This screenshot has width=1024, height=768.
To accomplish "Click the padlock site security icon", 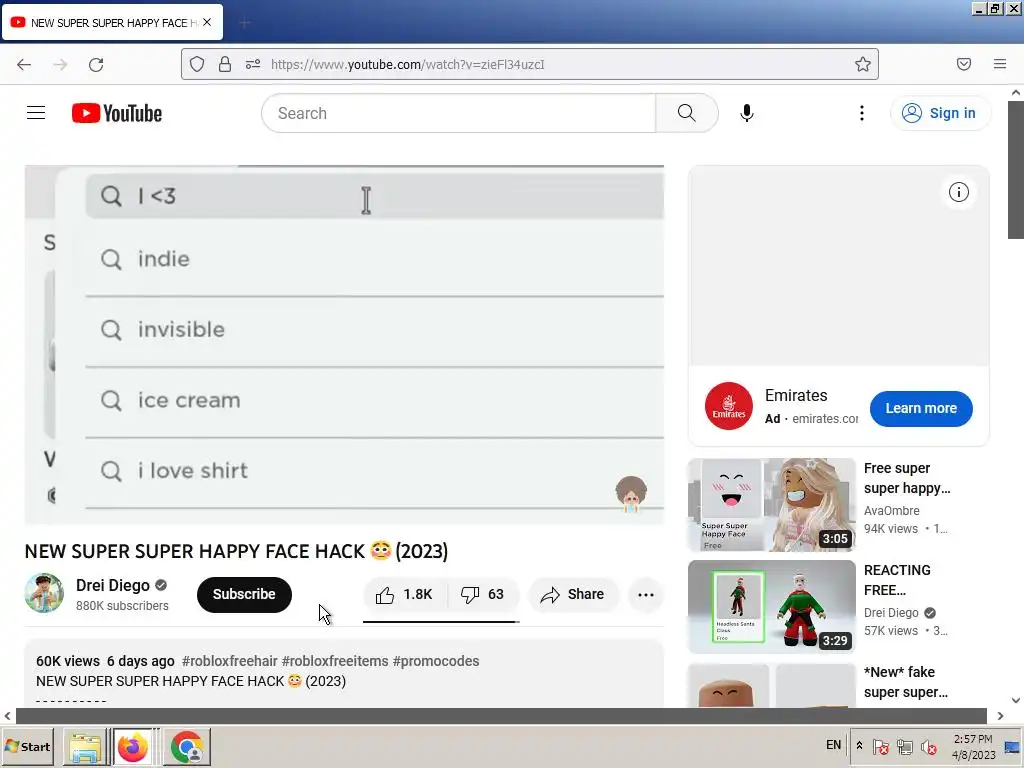I will (x=225, y=64).
